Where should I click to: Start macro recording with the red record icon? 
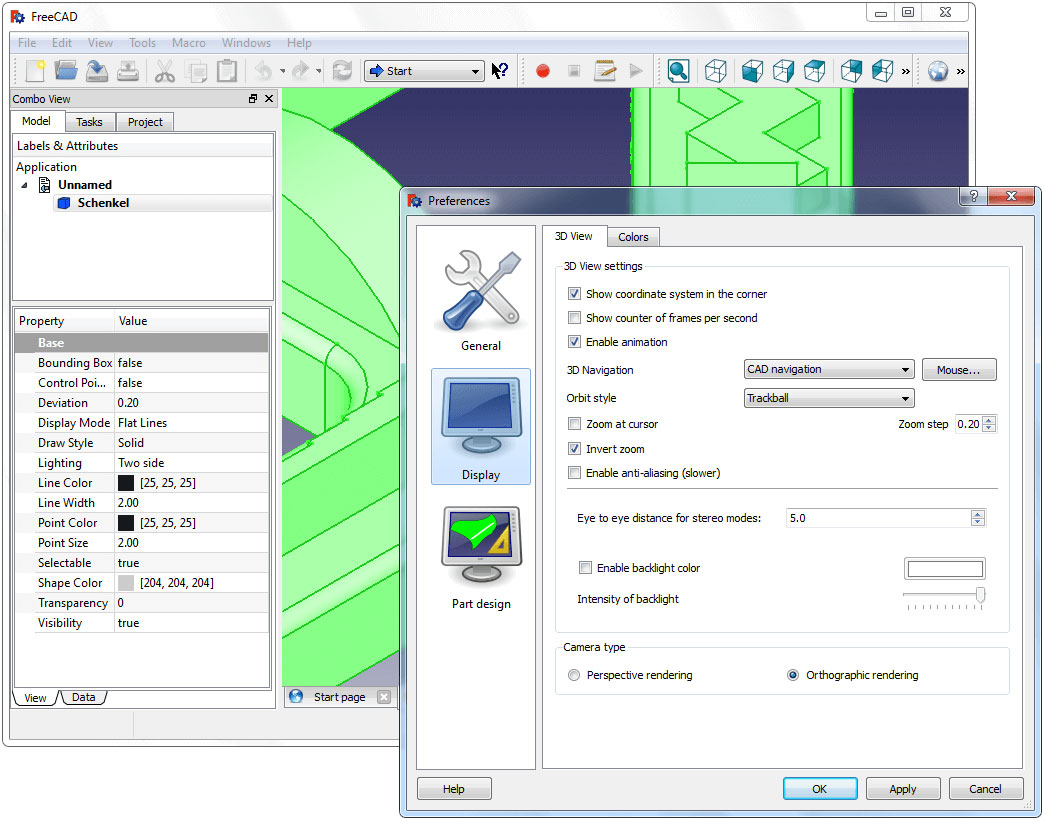(543, 71)
